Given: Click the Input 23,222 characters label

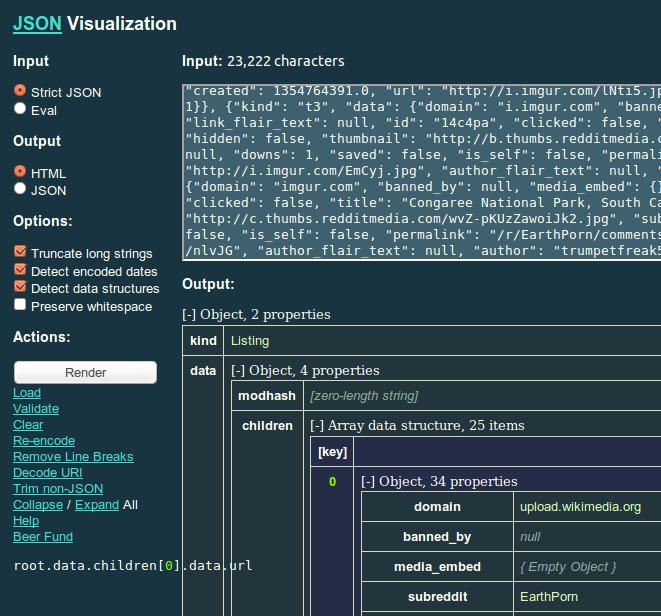Looking at the screenshot, I should 263,61.
